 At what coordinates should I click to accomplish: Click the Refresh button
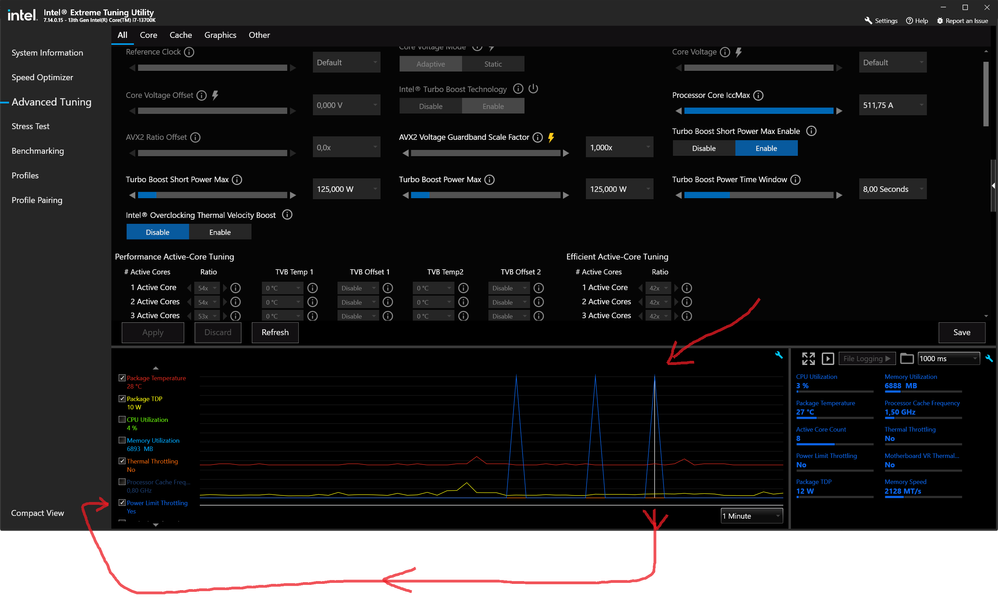pos(275,332)
